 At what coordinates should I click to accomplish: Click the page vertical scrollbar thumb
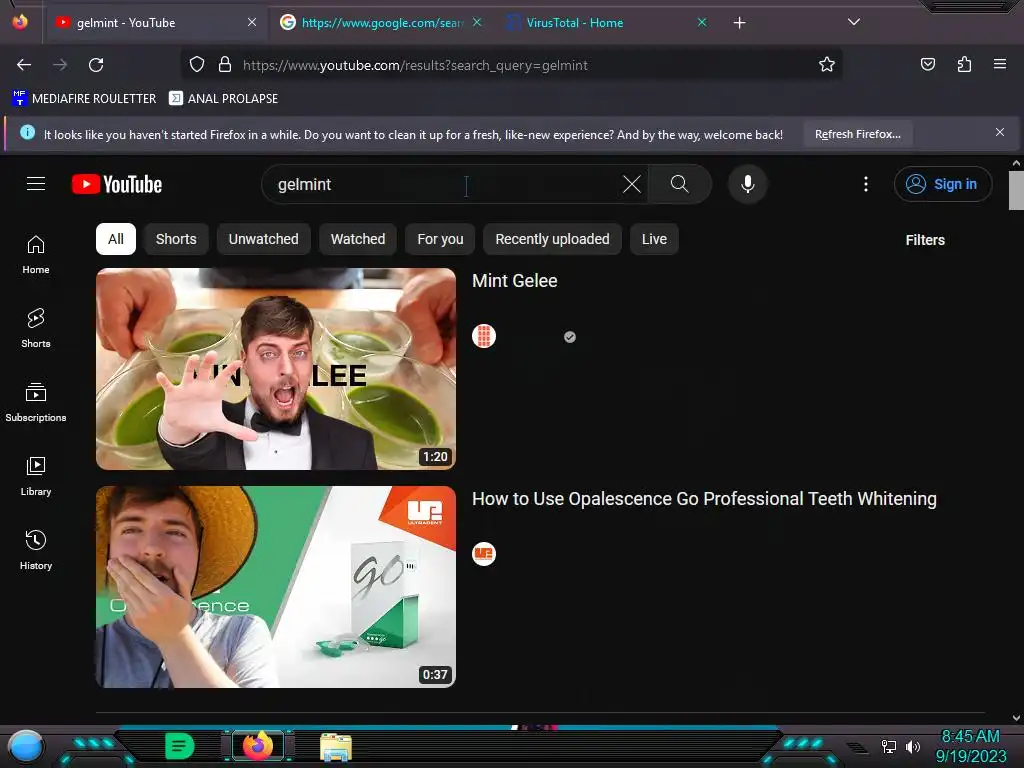point(1016,191)
